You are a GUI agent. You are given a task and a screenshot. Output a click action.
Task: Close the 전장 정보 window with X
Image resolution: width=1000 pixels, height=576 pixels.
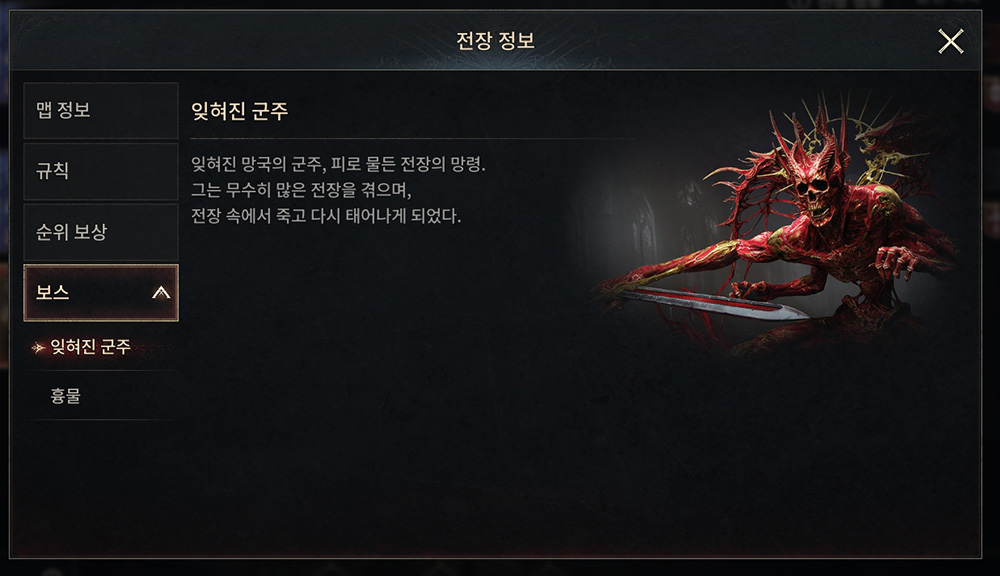(x=950, y=42)
